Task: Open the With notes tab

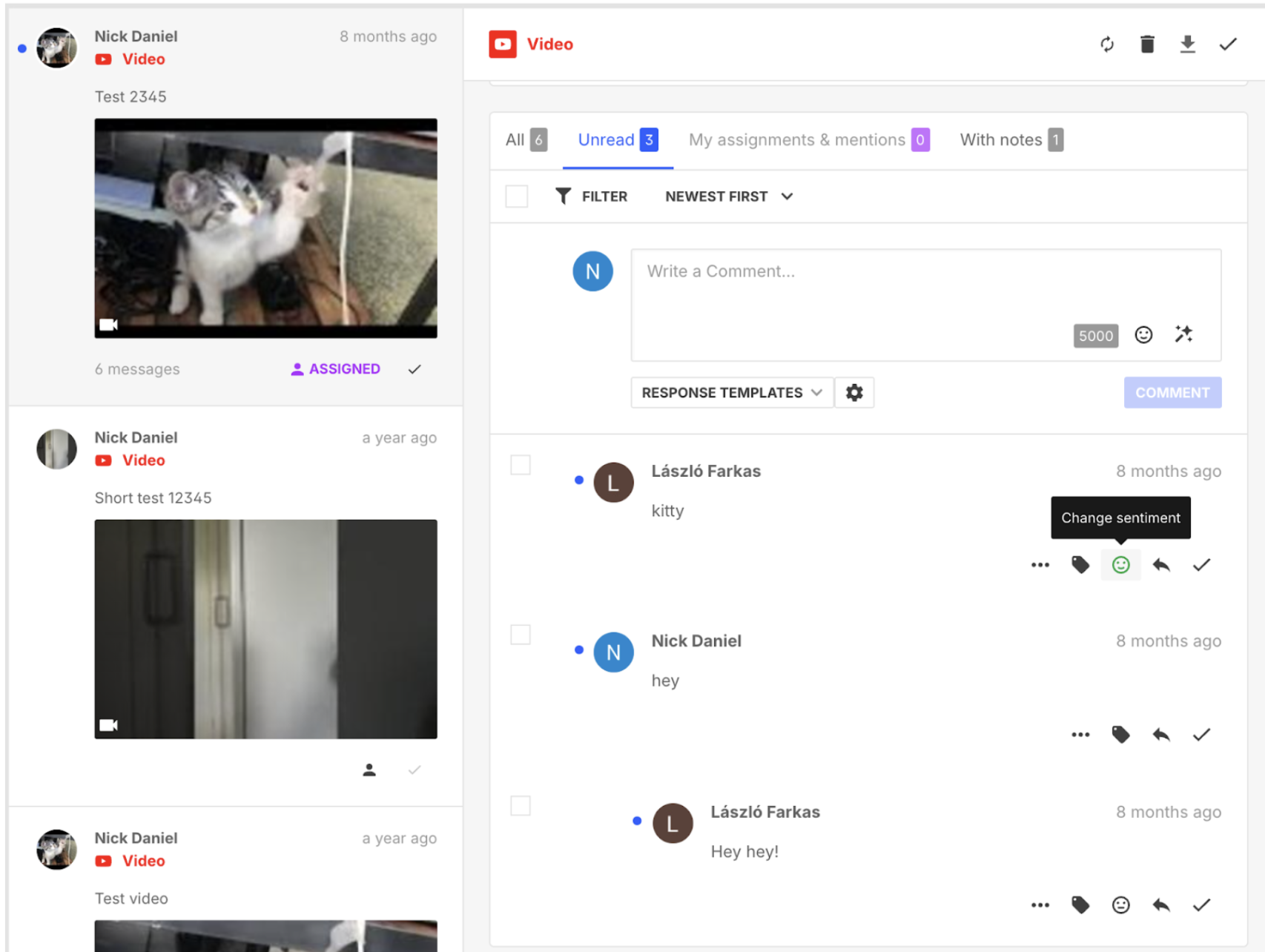Action: pyautogui.click(x=1011, y=140)
